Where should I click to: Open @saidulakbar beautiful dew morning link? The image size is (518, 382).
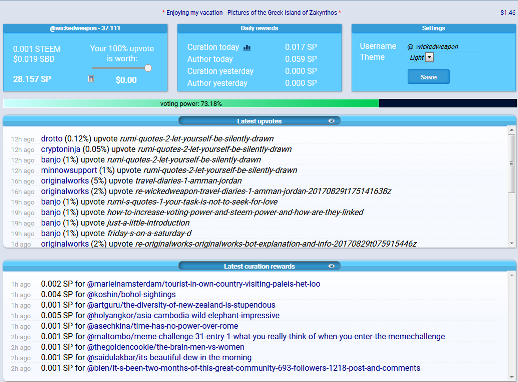coord(169,358)
